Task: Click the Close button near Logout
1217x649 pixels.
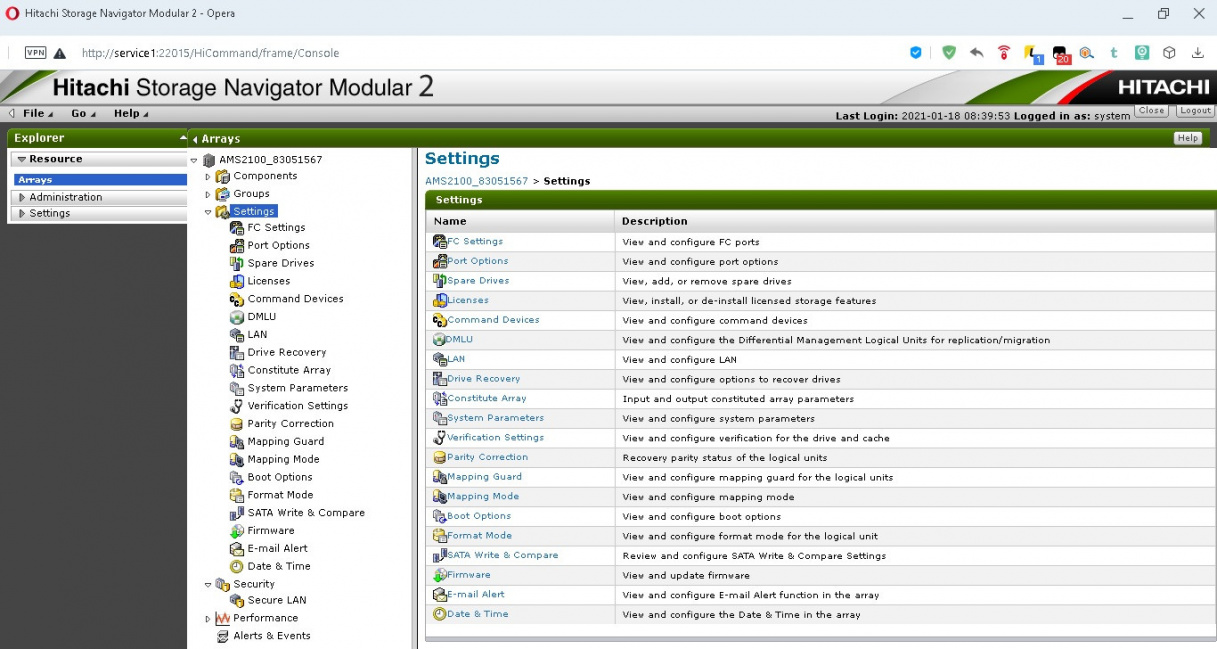Action: 1151,111
